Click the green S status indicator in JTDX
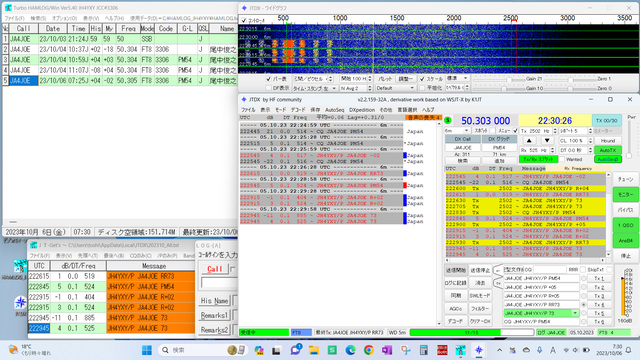640x360 pixels. (x=448, y=120)
